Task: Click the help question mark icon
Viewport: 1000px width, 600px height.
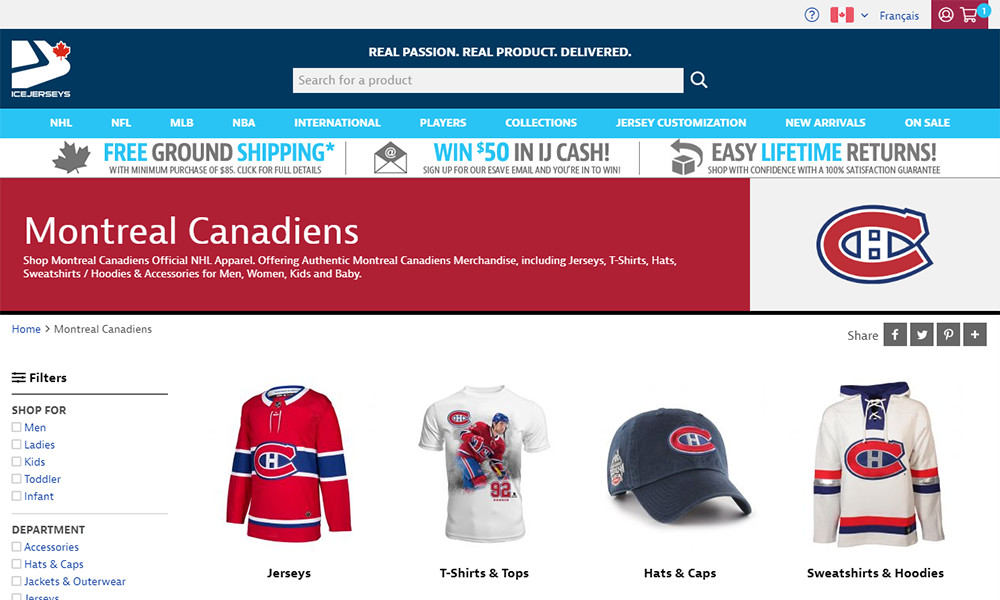Action: click(x=812, y=15)
